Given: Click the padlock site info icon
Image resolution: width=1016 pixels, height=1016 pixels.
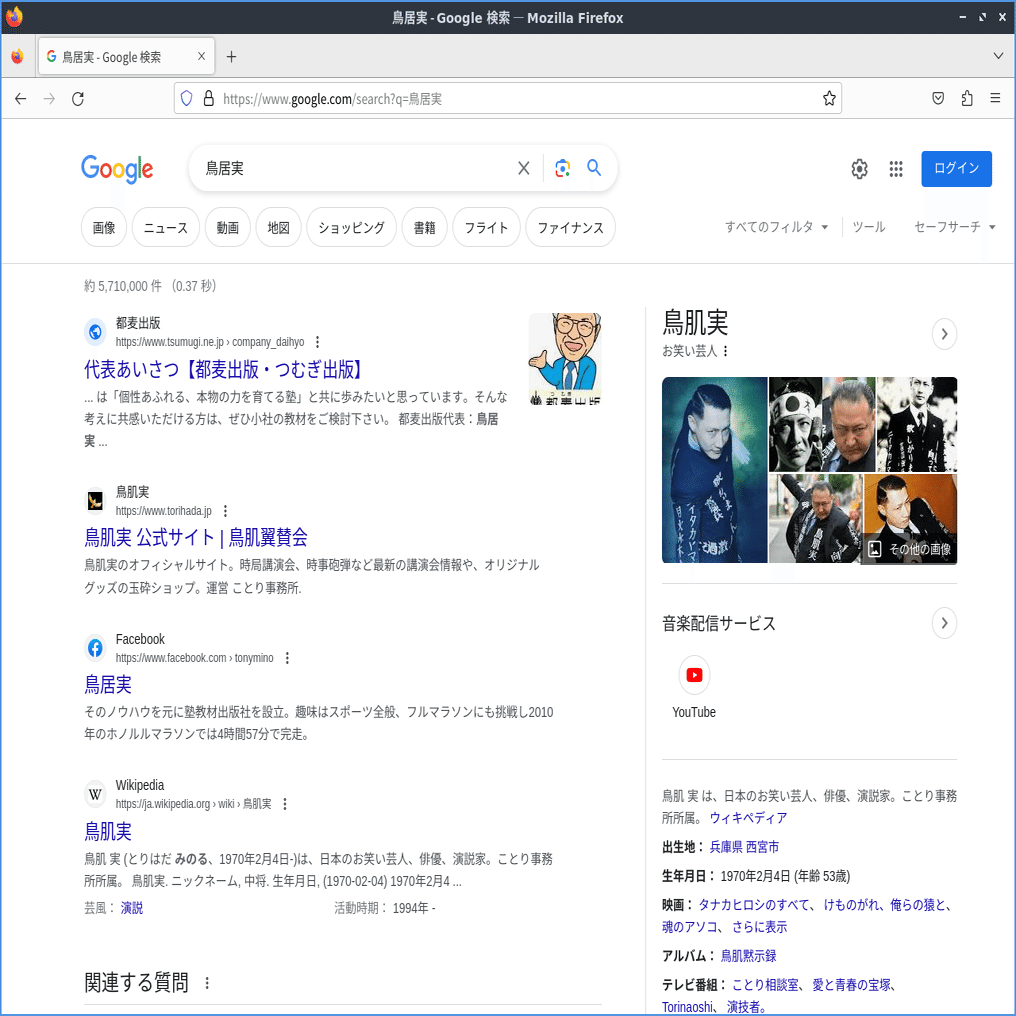Looking at the screenshot, I should [209, 98].
